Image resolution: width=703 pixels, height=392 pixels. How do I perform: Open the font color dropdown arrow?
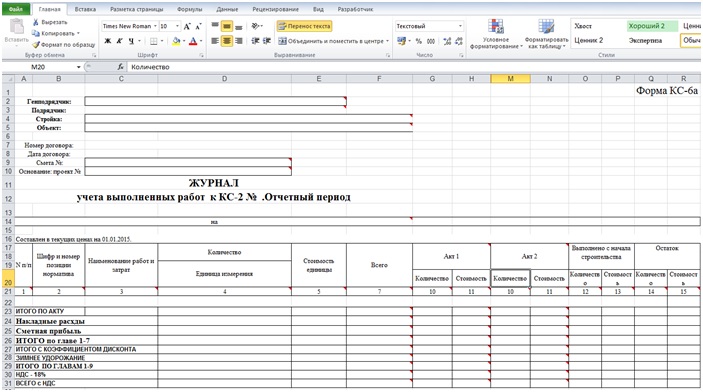[200, 41]
